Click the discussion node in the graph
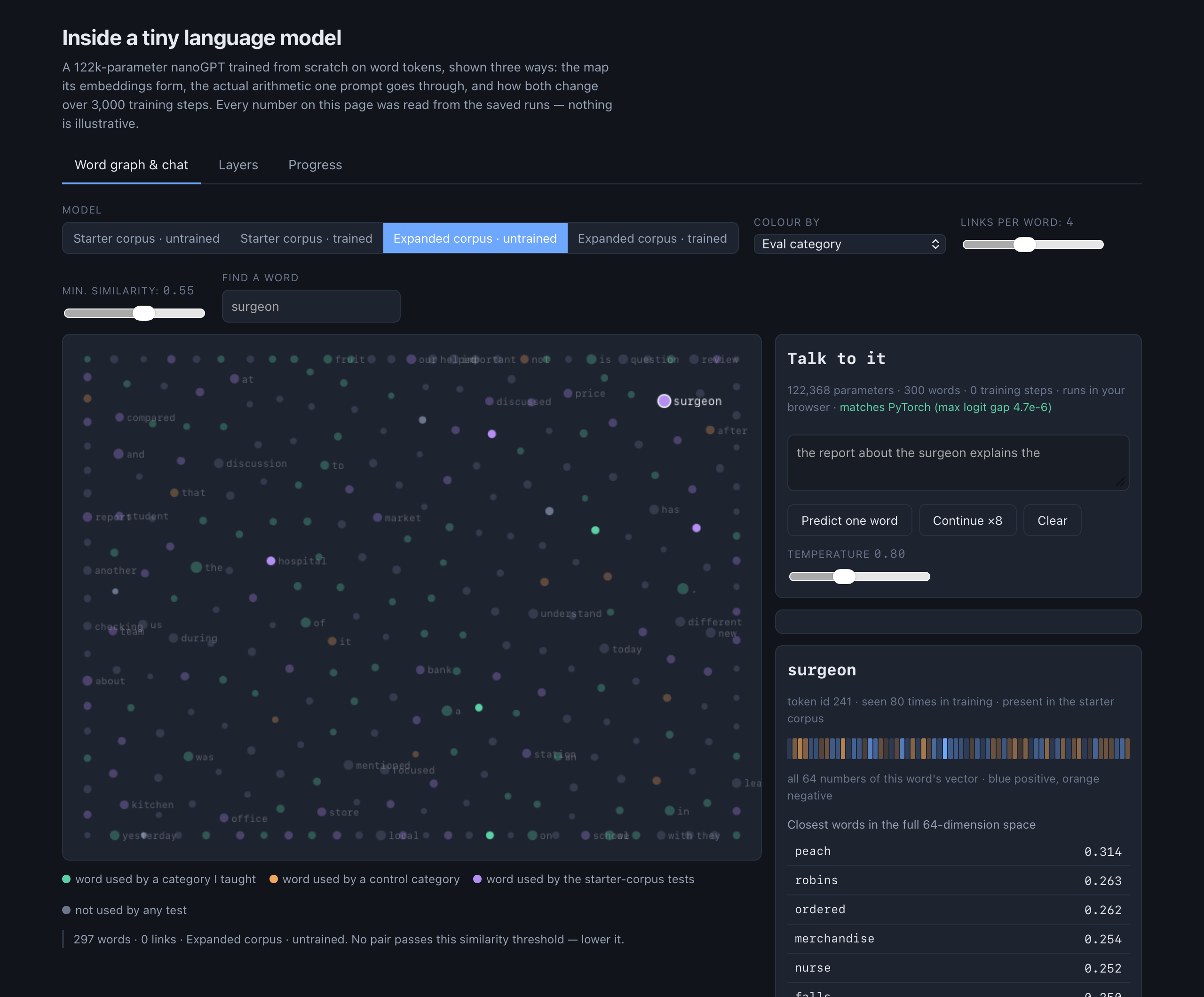The image size is (1204, 997). [218, 463]
